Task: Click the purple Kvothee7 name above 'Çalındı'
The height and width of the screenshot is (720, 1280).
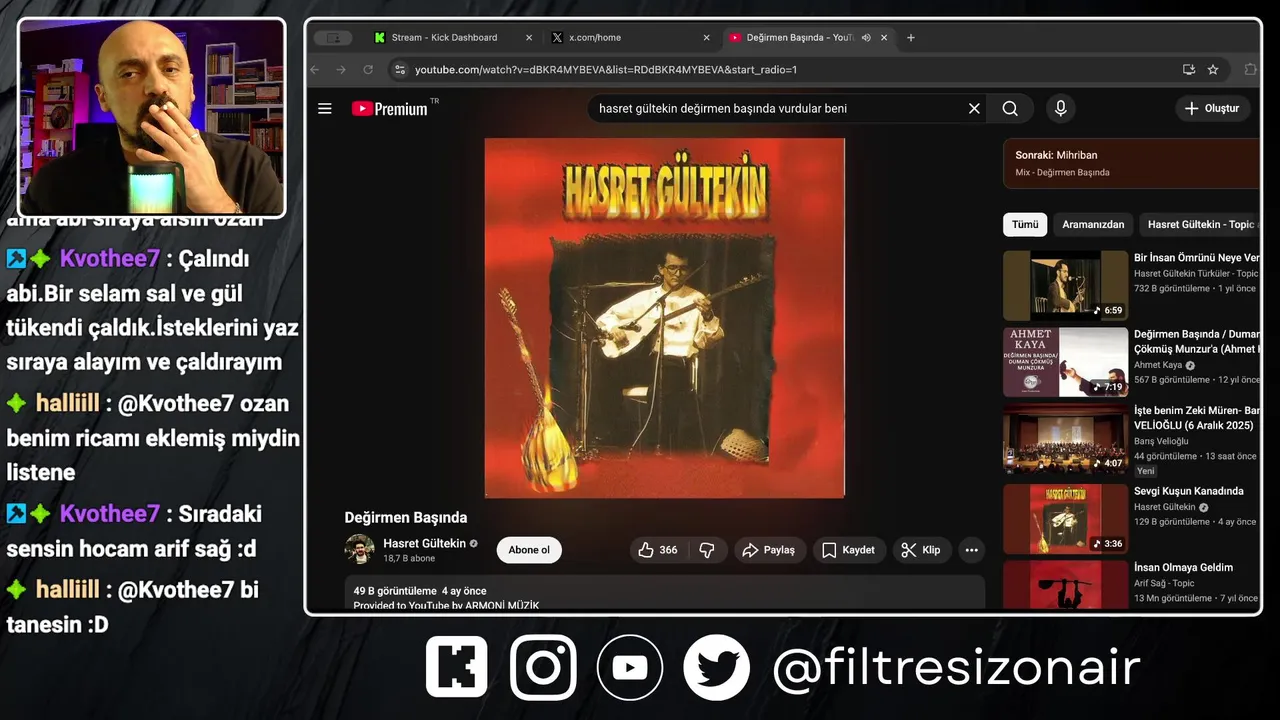Action: tap(109, 258)
